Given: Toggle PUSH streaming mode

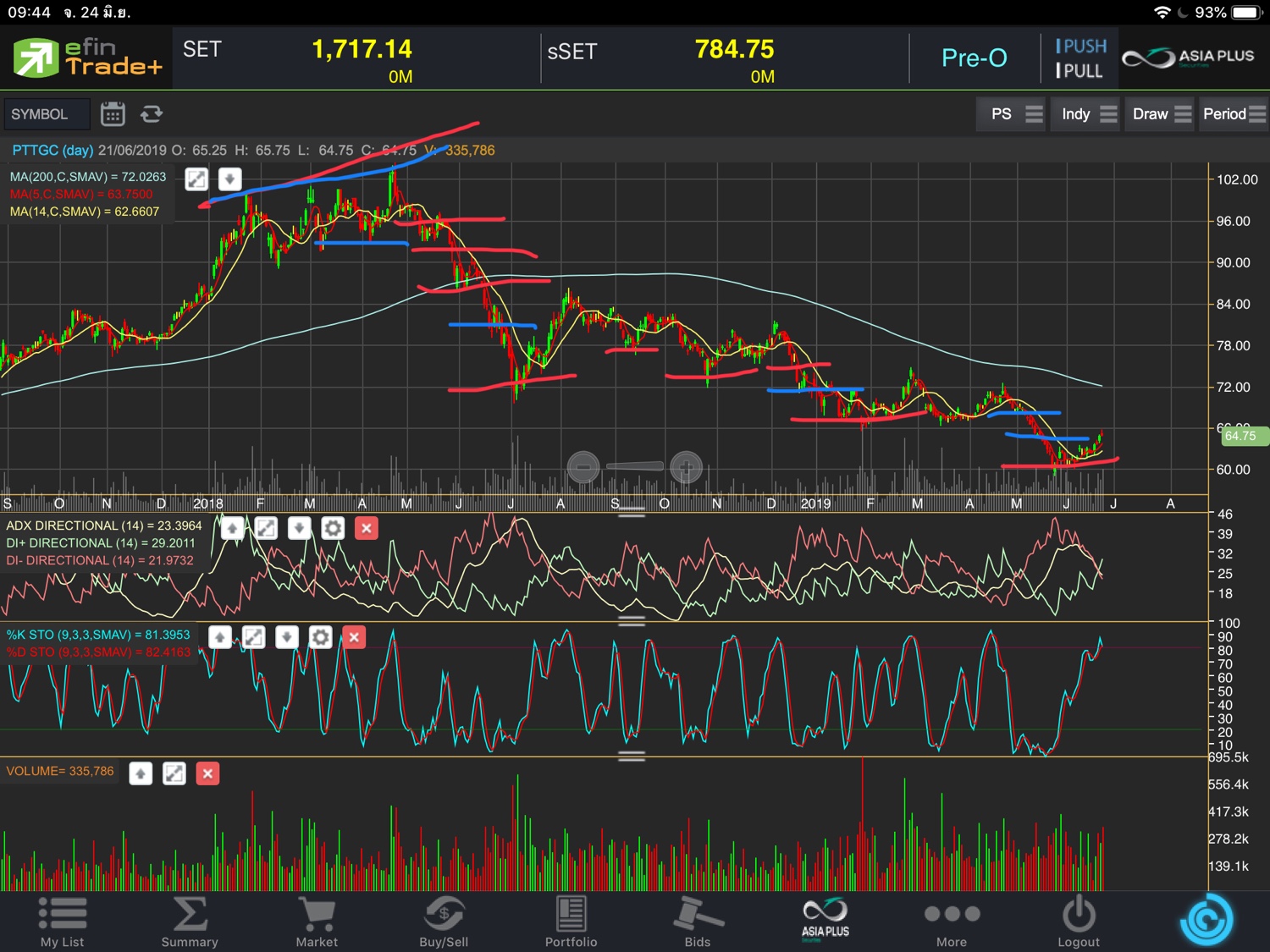Looking at the screenshot, I should (x=1080, y=47).
